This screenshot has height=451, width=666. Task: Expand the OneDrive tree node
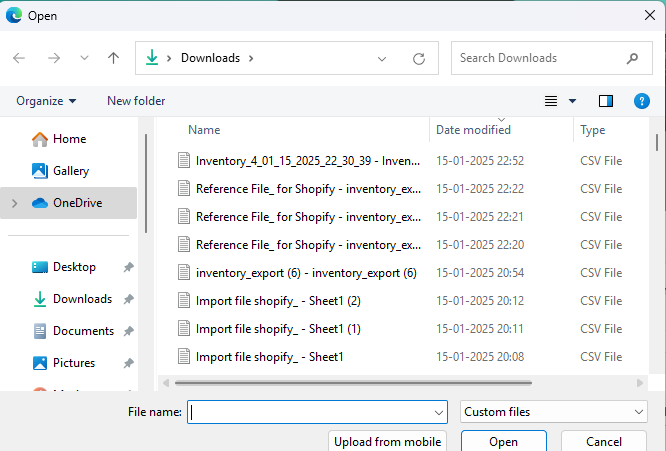14,203
